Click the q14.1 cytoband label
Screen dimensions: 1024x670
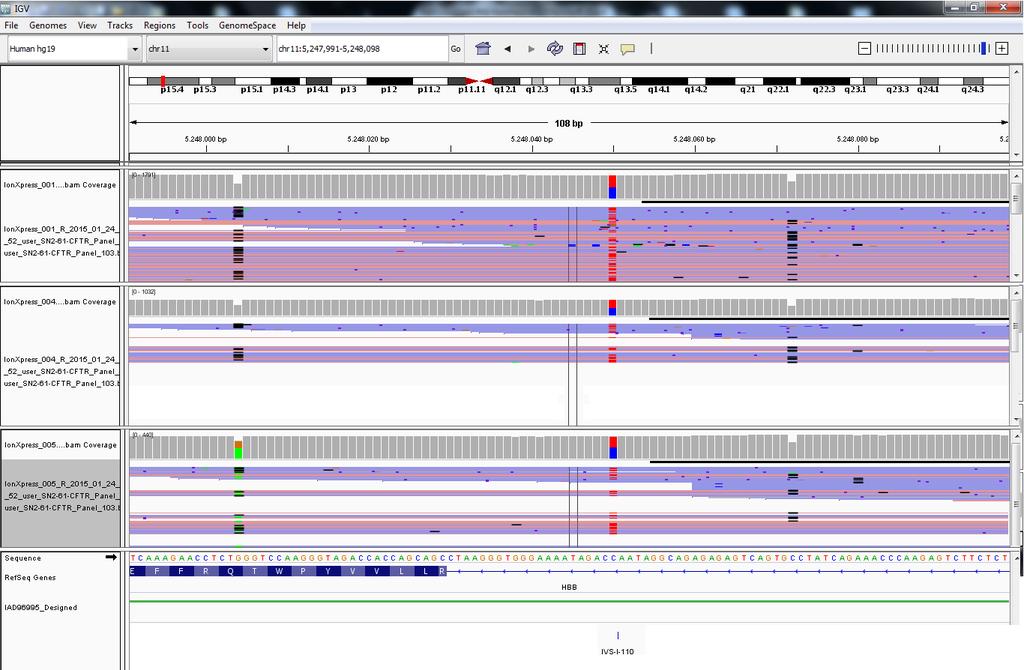click(x=658, y=89)
